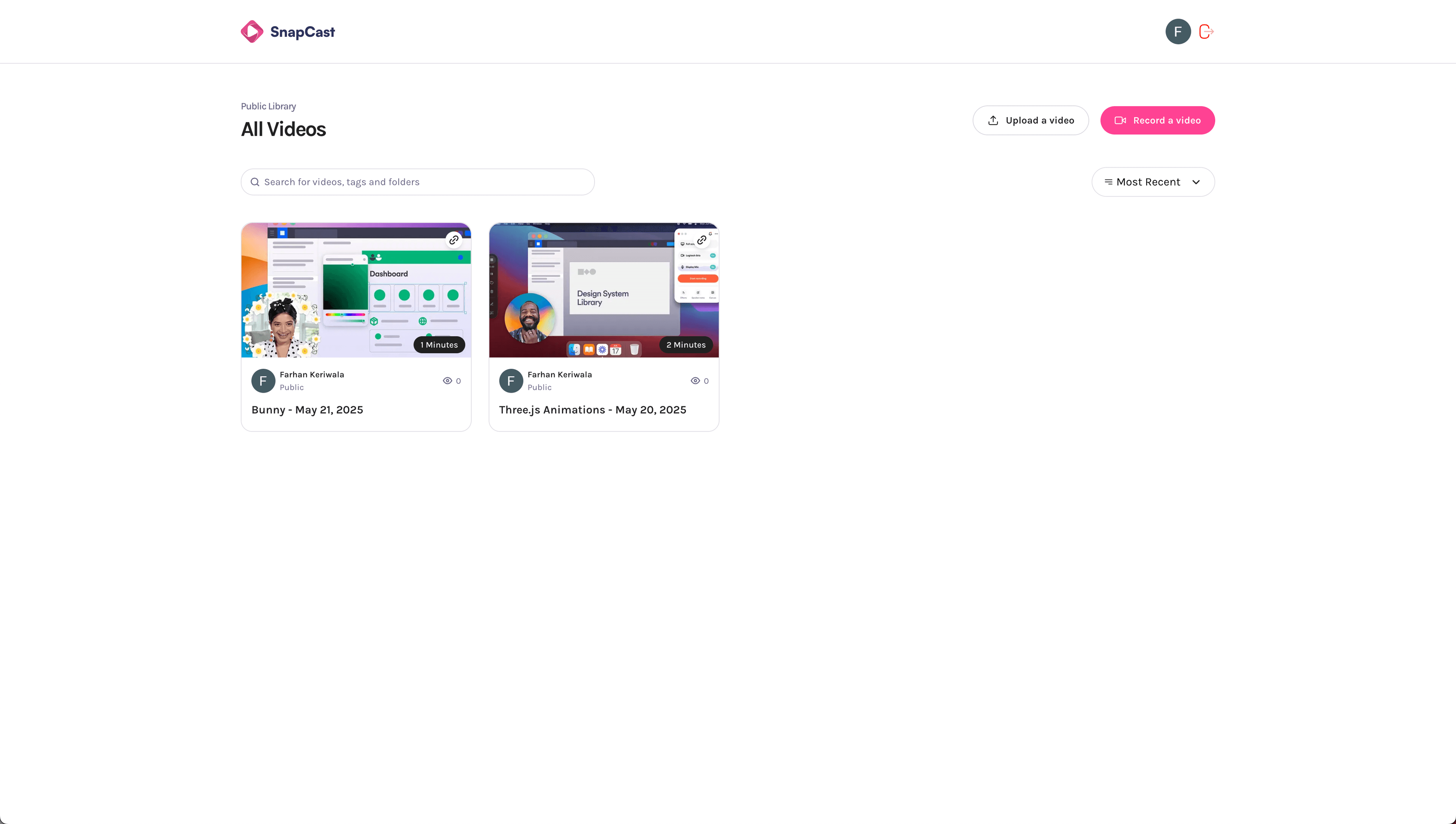Open Three.js Animations - May 20, 2025 title

pyautogui.click(x=592, y=410)
